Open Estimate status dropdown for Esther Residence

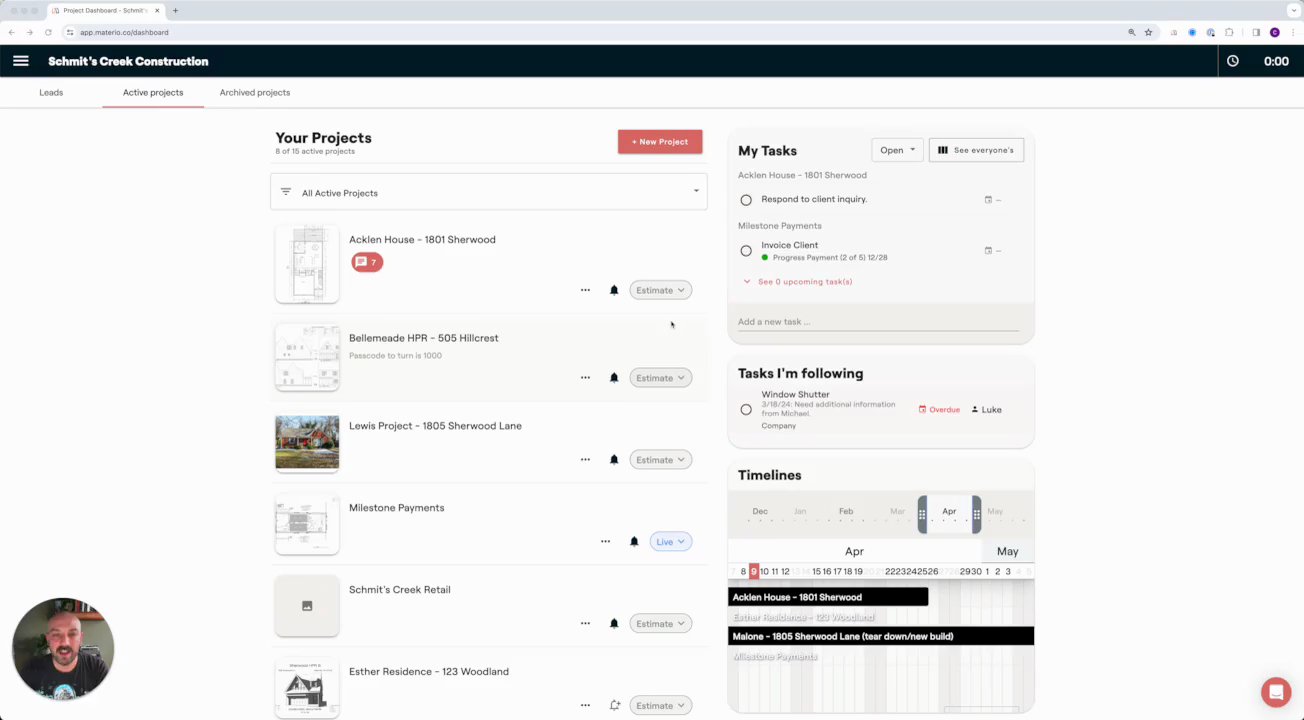pyautogui.click(x=661, y=706)
